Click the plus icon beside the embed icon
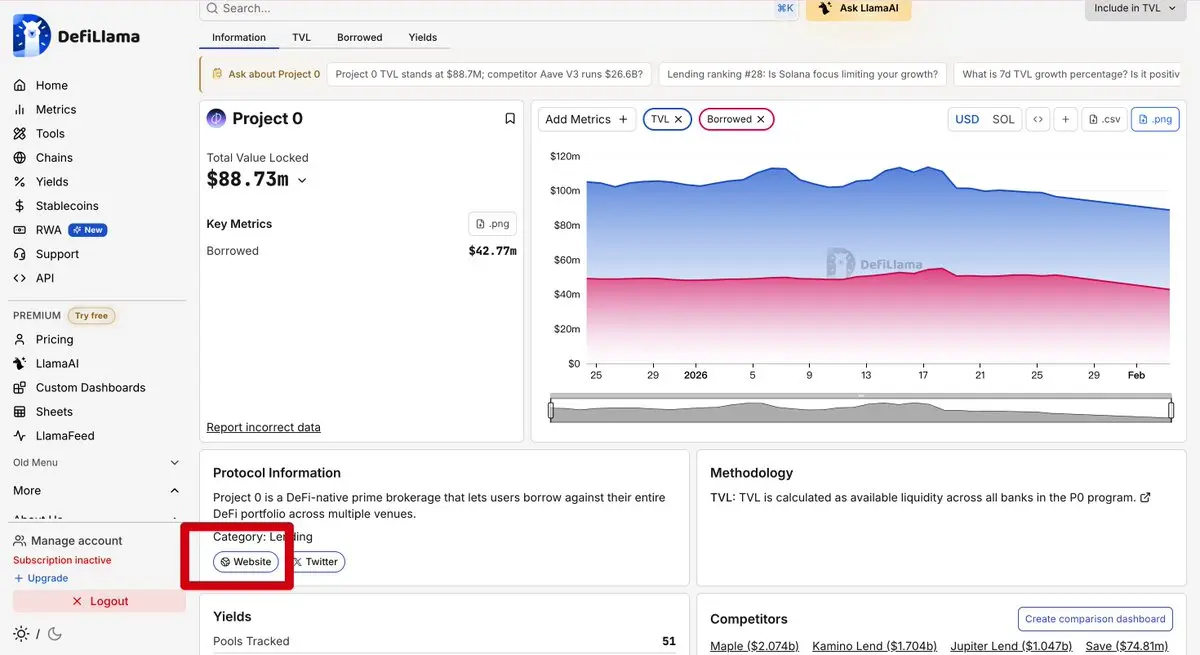Viewport: 1200px width, 655px height. click(1066, 119)
